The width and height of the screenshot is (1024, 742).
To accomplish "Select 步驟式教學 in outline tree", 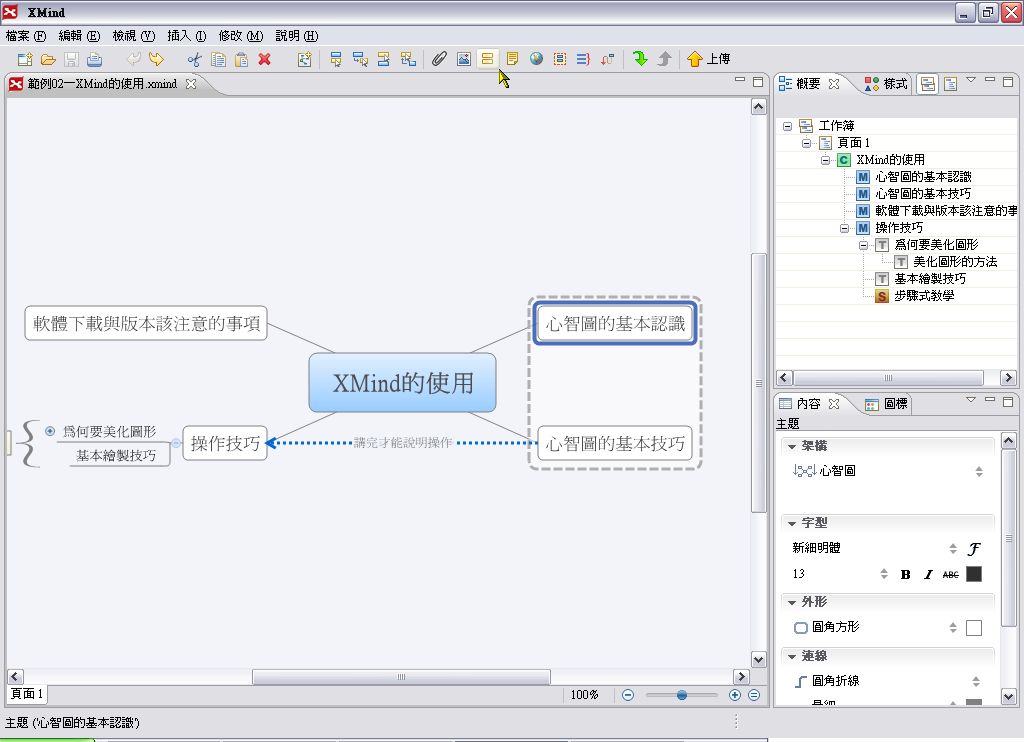I will [923, 296].
